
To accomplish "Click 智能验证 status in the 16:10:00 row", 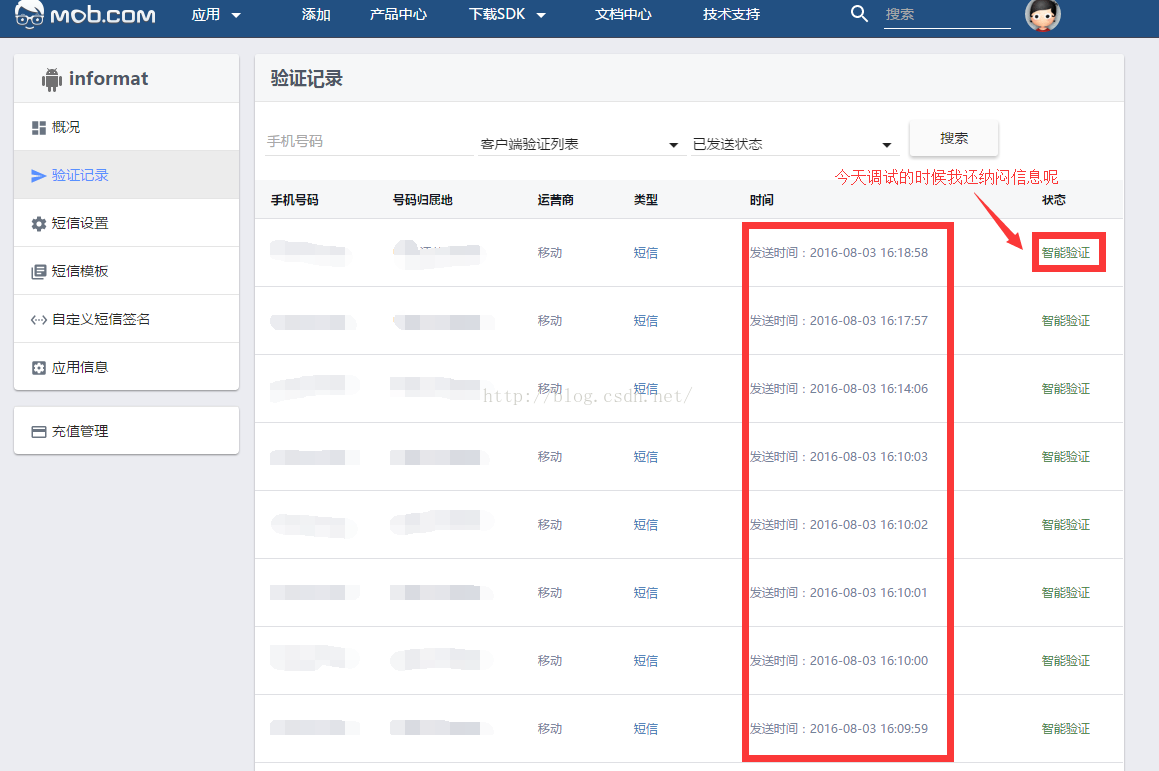I will click(1065, 661).
